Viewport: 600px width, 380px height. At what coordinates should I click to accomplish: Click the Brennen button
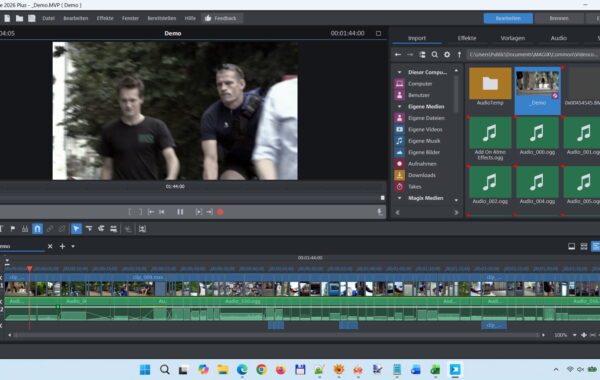tap(559, 18)
